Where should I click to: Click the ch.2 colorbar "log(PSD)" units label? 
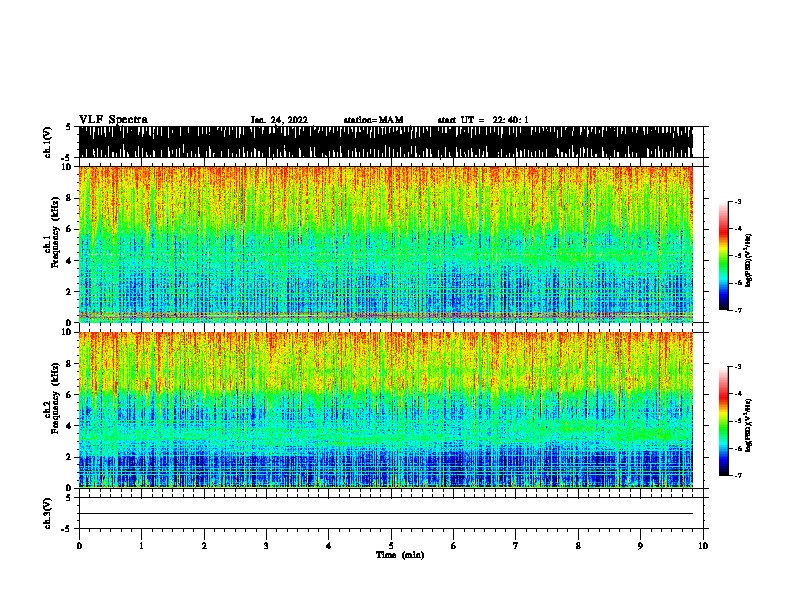[749, 425]
